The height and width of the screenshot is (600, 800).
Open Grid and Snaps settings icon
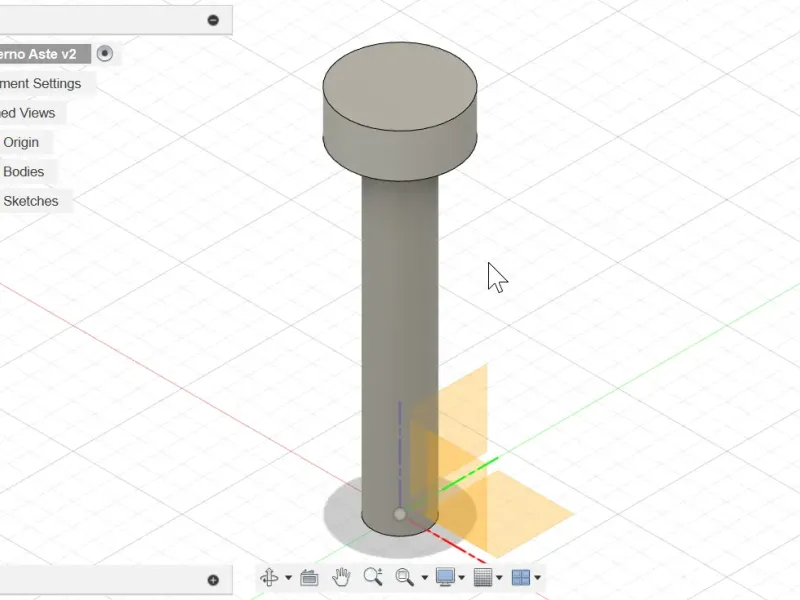click(483, 577)
